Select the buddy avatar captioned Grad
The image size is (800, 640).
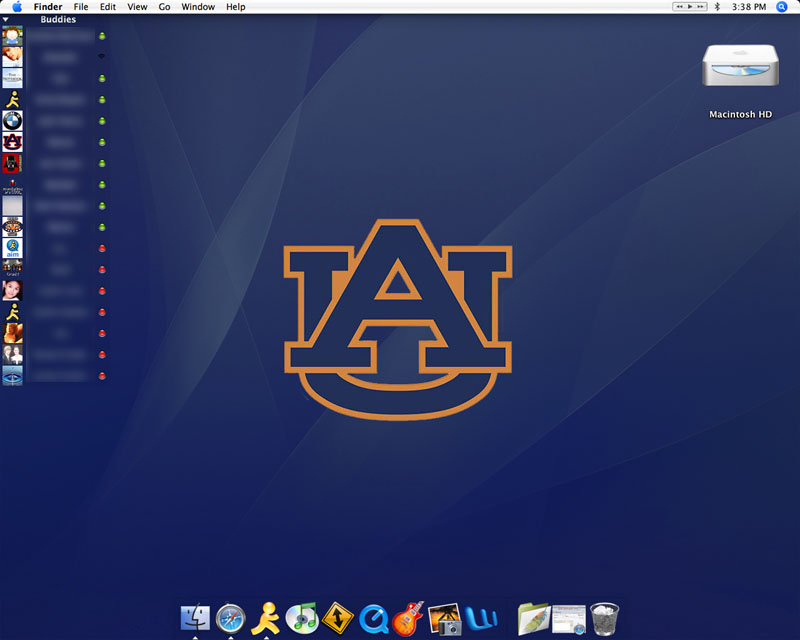click(12, 269)
